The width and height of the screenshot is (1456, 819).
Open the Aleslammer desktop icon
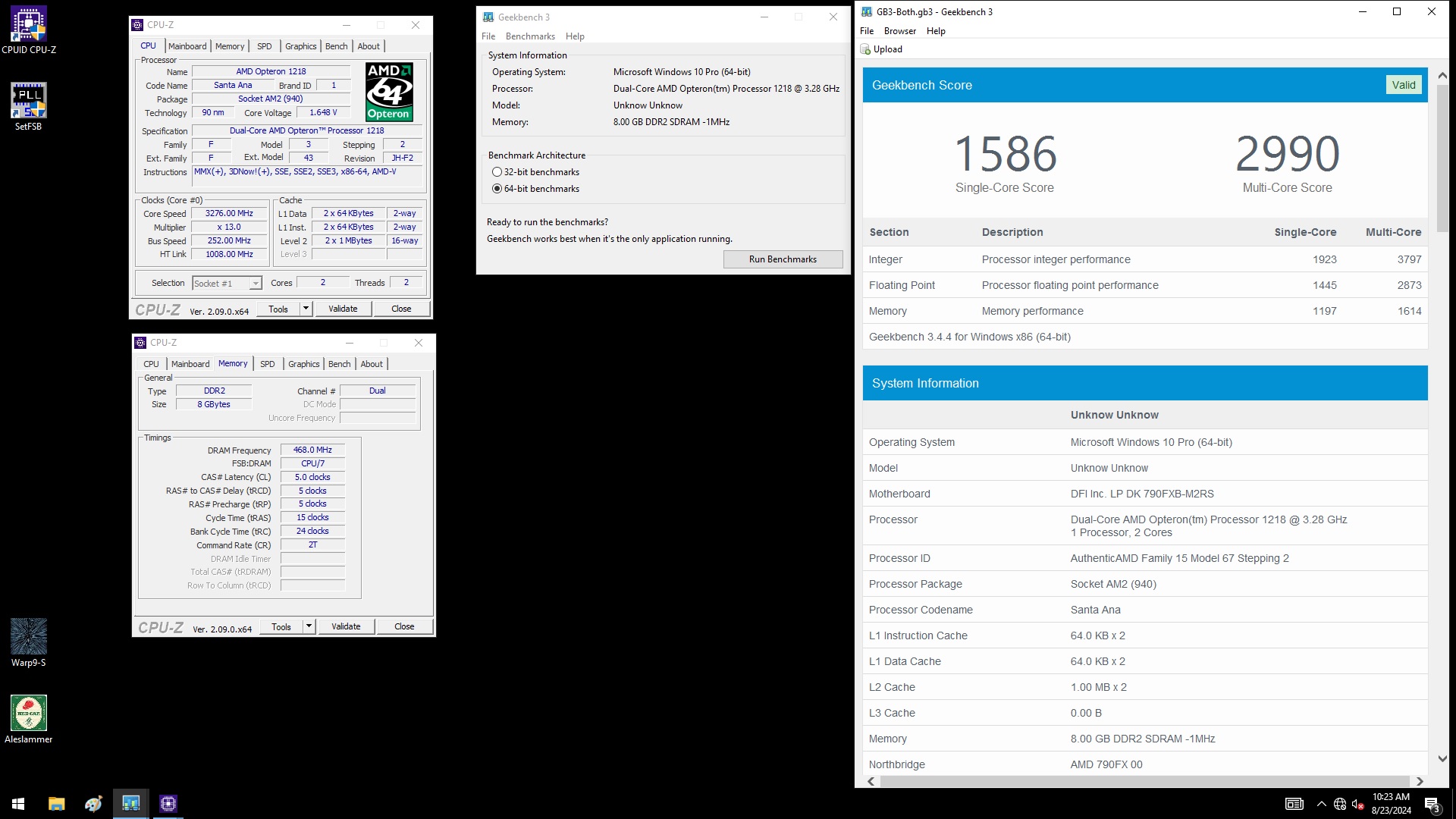click(29, 720)
